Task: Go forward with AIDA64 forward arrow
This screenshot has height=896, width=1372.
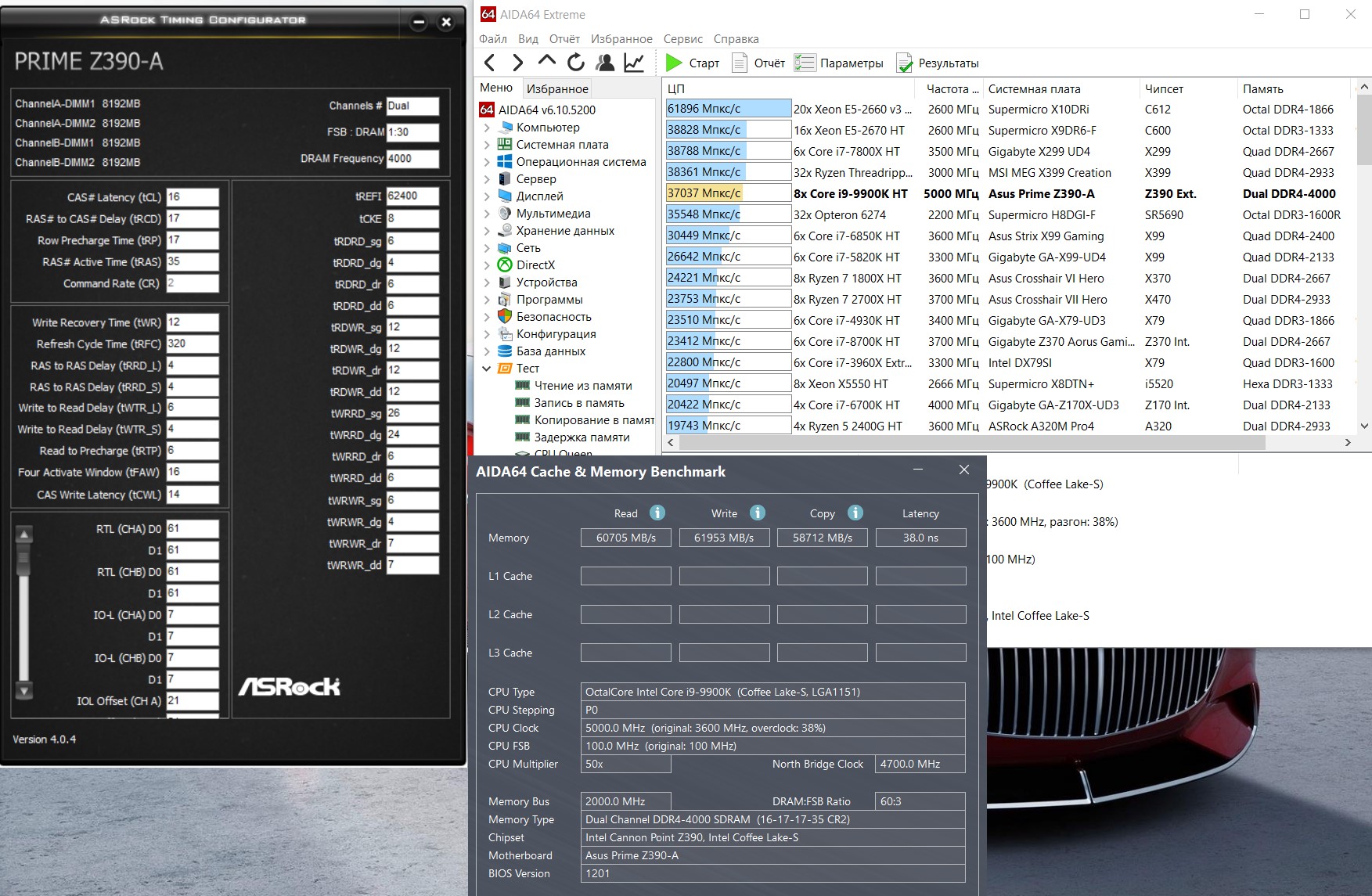Action: [x=517, y=63]
